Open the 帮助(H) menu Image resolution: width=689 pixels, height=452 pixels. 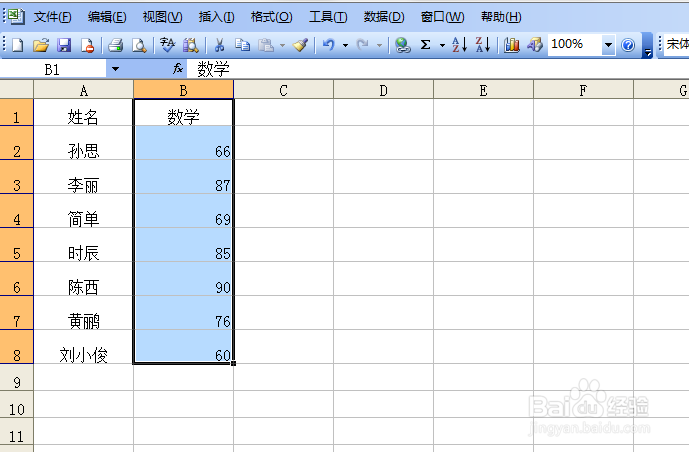click(x=501, y=17)
